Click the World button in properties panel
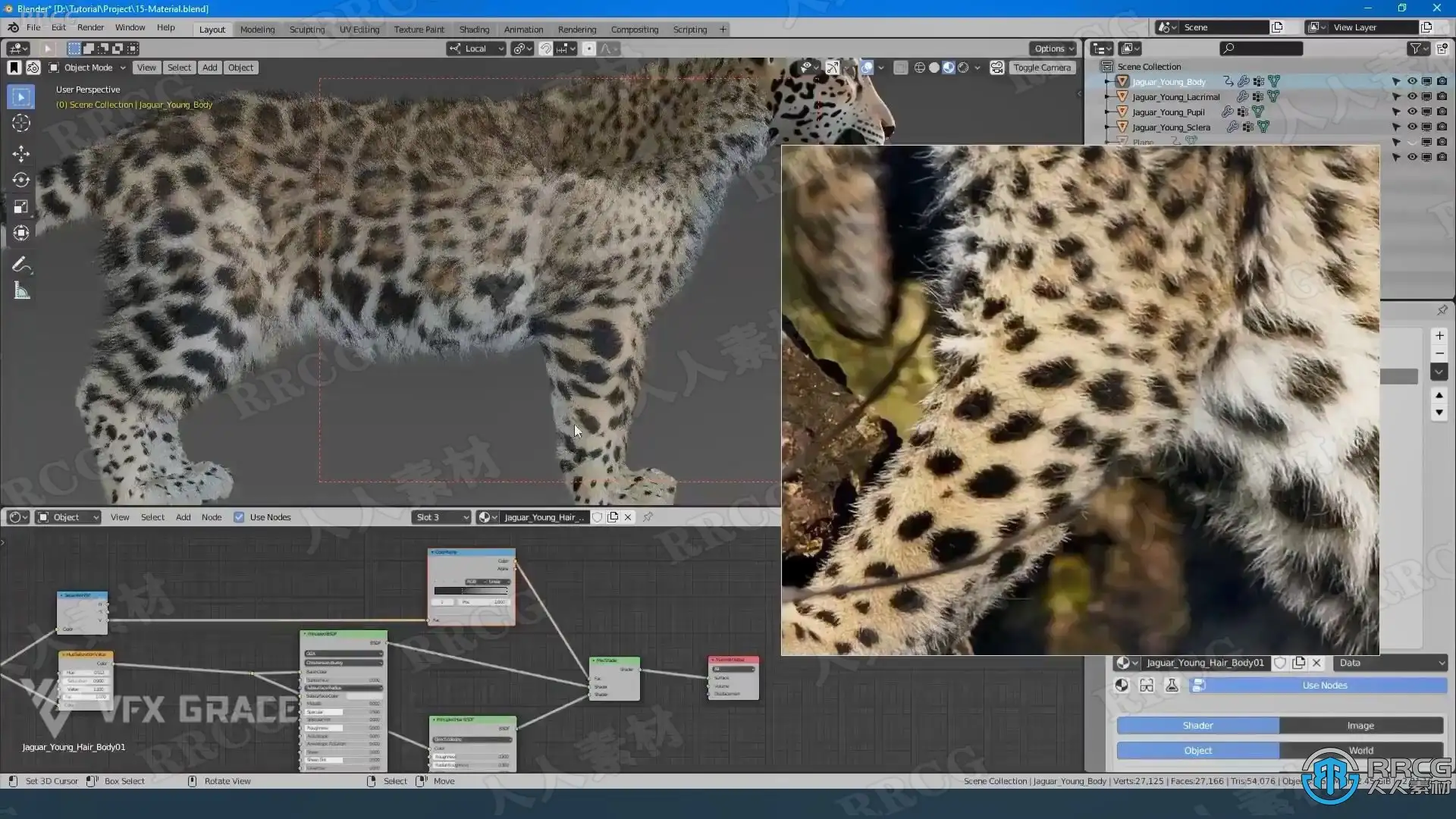 point(1360,750)
